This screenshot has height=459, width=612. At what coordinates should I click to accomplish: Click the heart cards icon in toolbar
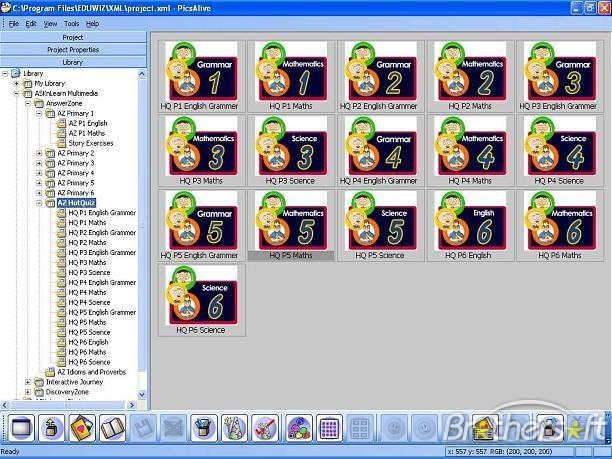coord(82,428)
